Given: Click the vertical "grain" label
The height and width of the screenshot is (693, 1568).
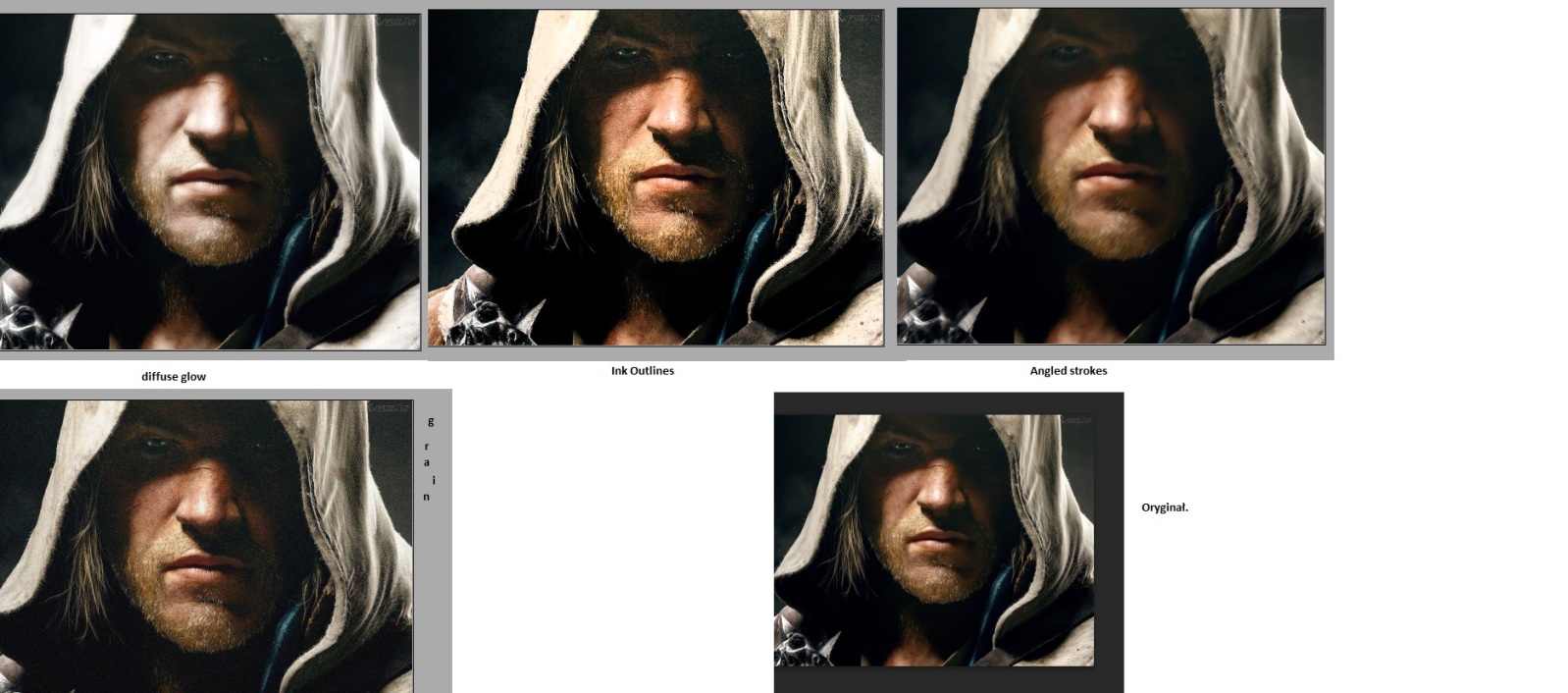Looking at the screenshot, I should pyautogui.click(x=428, y=459).
